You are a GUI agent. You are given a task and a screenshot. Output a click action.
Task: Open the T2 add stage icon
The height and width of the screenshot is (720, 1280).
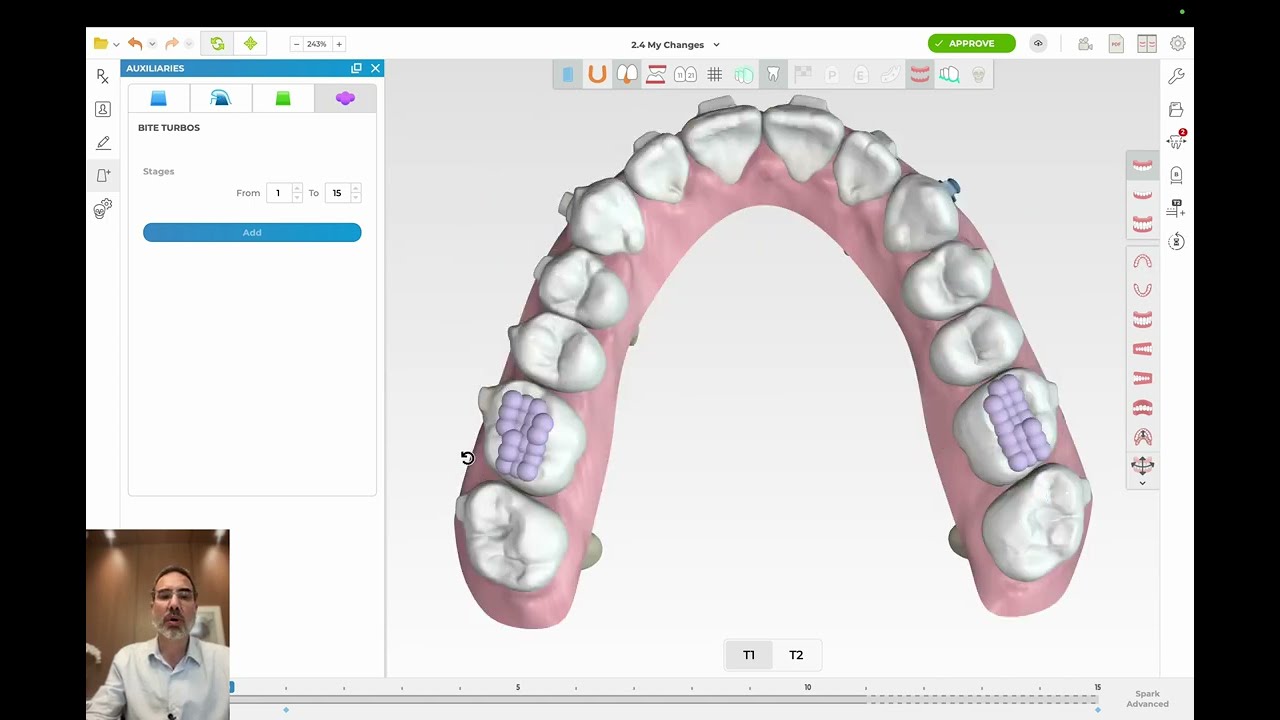(1176, 208)
